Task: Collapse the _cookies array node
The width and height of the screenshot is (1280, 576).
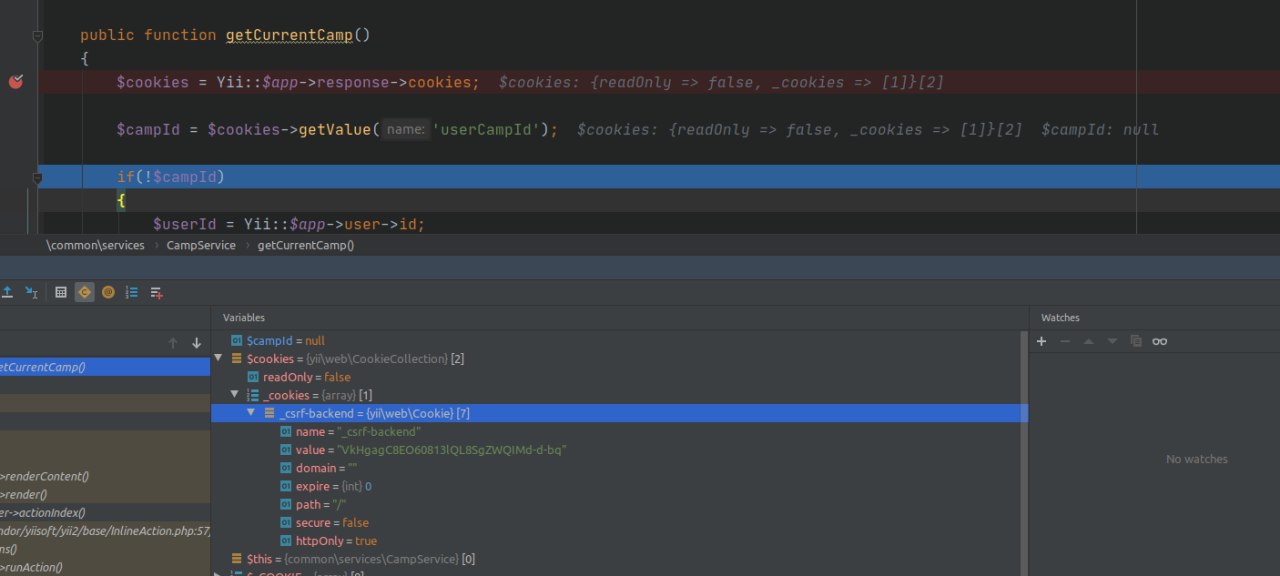Action: click(235, 395)
